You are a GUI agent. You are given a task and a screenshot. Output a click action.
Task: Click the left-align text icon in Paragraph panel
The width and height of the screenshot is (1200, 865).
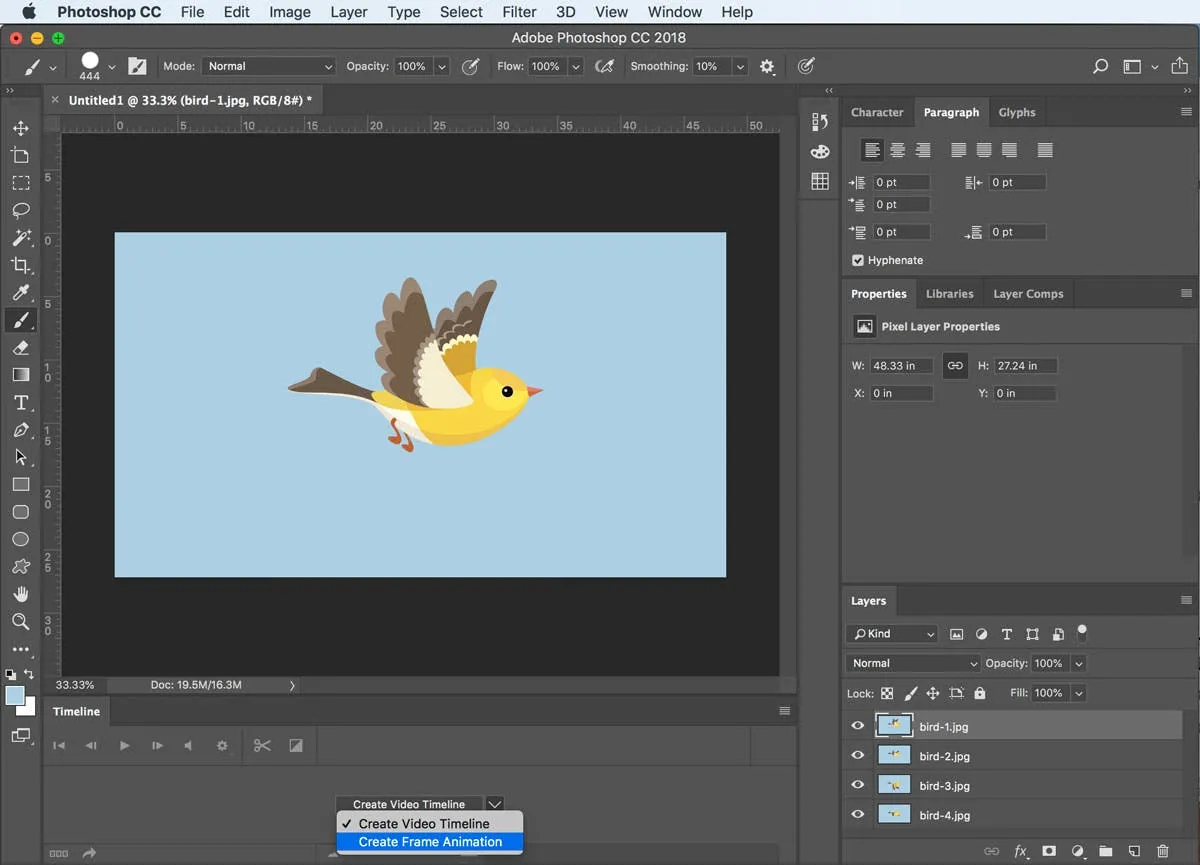871,149
